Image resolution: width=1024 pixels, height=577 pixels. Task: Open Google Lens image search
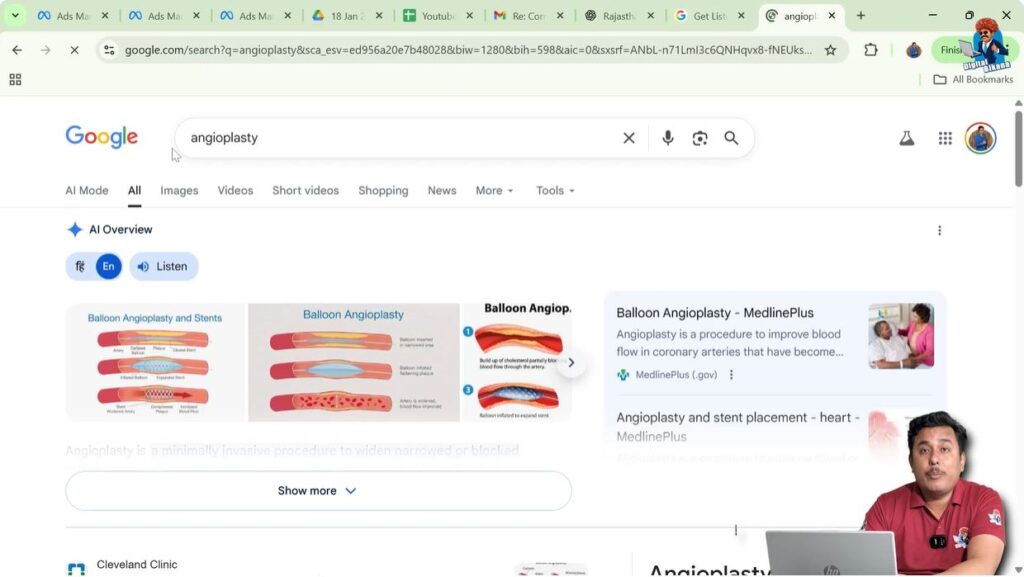coord(699,137)
